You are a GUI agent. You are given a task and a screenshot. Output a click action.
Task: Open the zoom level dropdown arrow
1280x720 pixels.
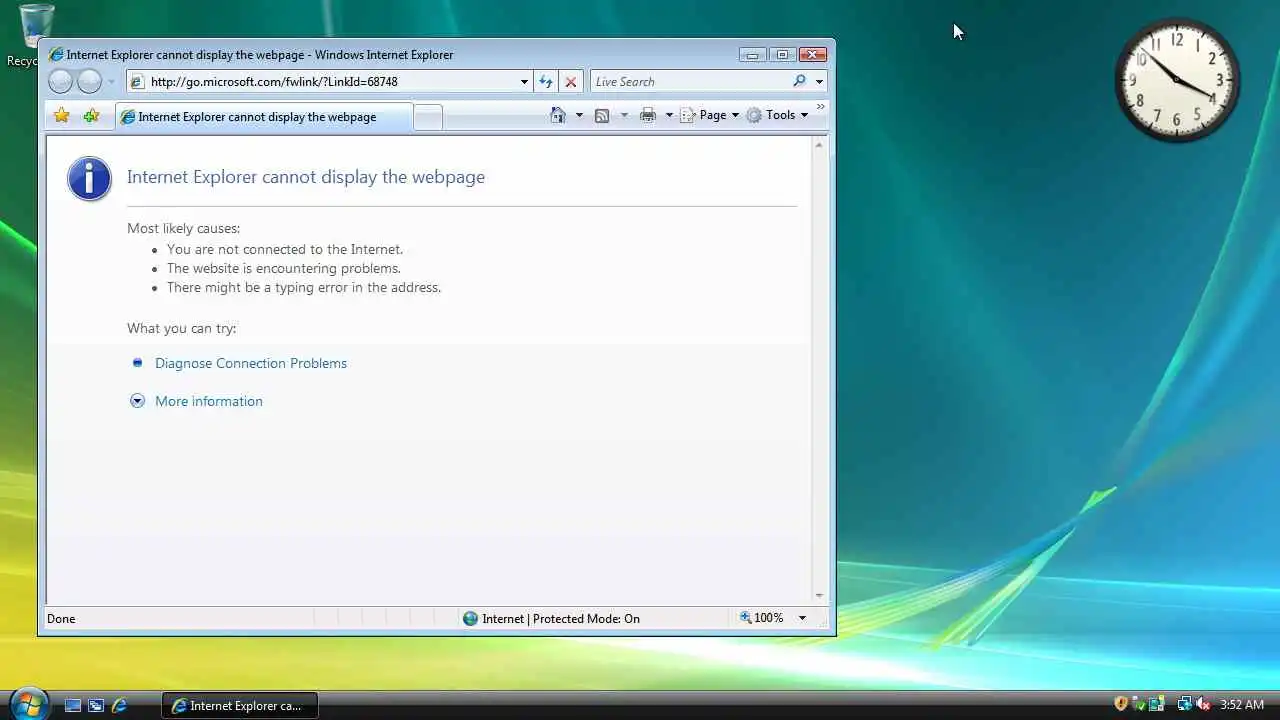pyautogui.click(x=802, y=618)
